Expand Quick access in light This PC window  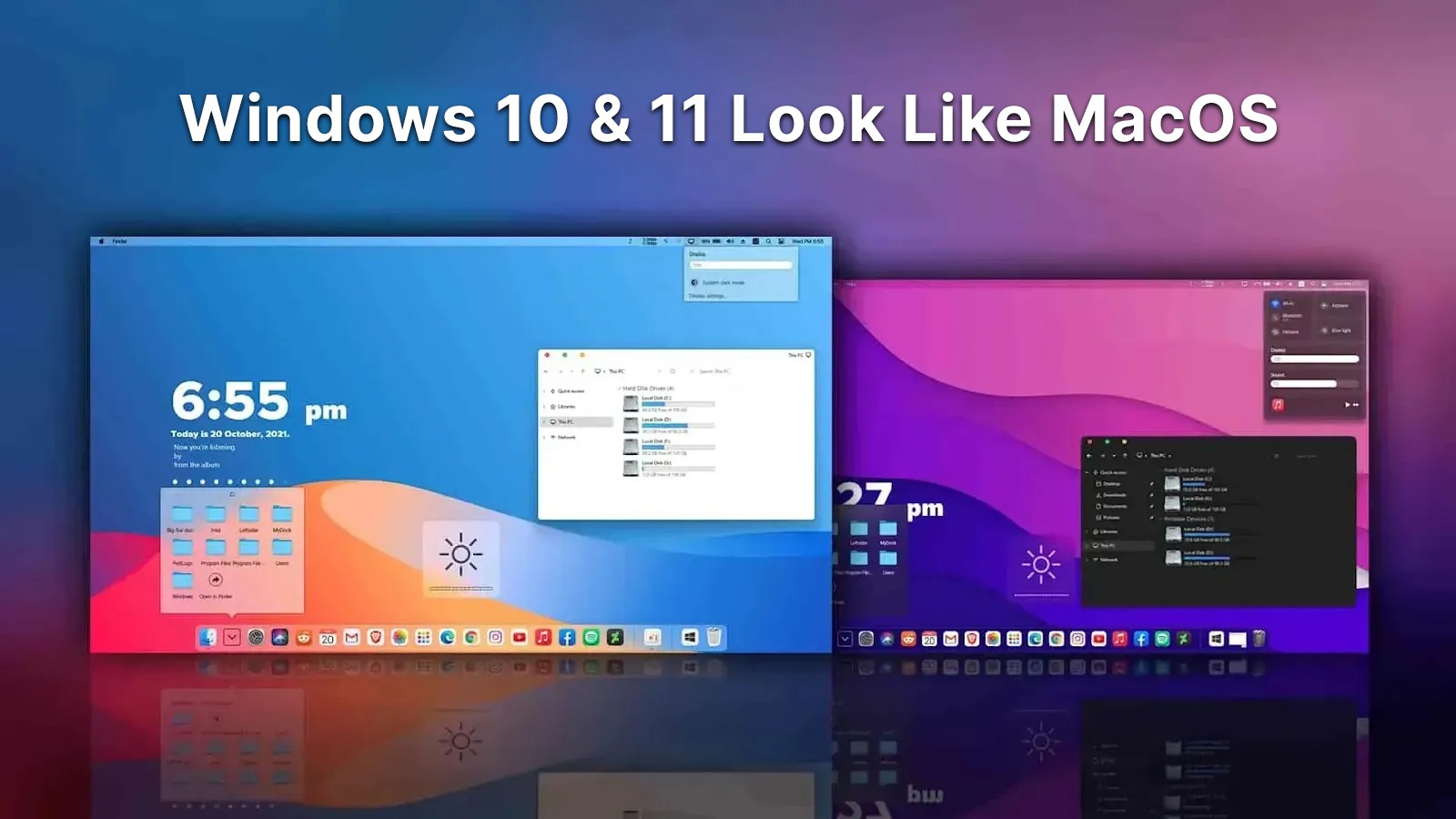point(545,391)
